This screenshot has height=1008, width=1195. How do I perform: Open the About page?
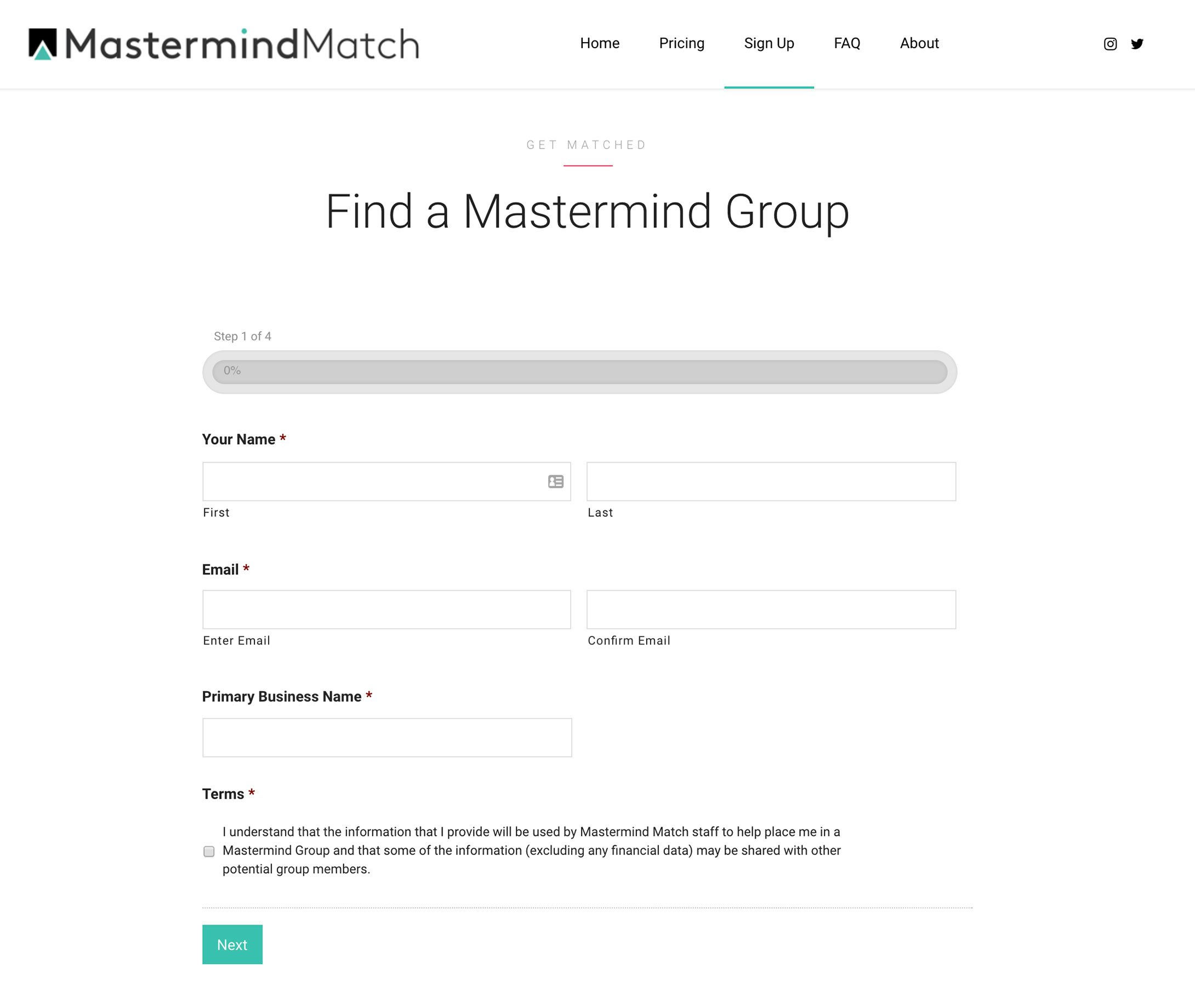click(x=919, y=43)
